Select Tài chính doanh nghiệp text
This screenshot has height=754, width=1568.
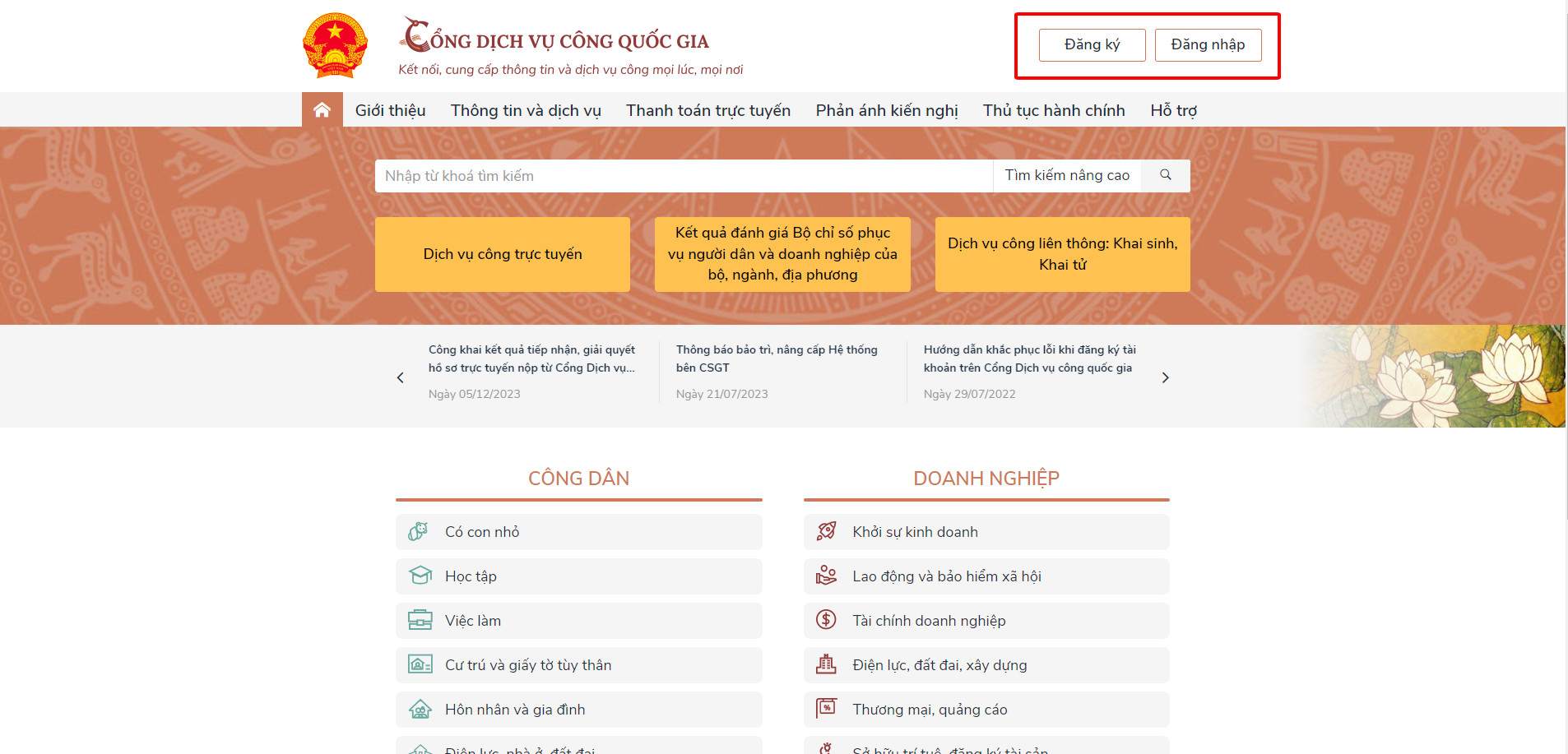[x=929, y=621]
